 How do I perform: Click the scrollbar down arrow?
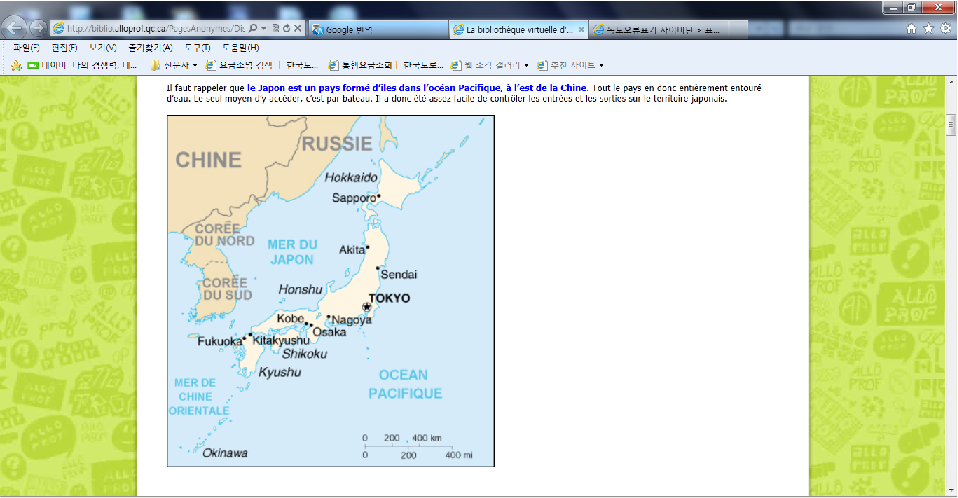coord(951,491)
